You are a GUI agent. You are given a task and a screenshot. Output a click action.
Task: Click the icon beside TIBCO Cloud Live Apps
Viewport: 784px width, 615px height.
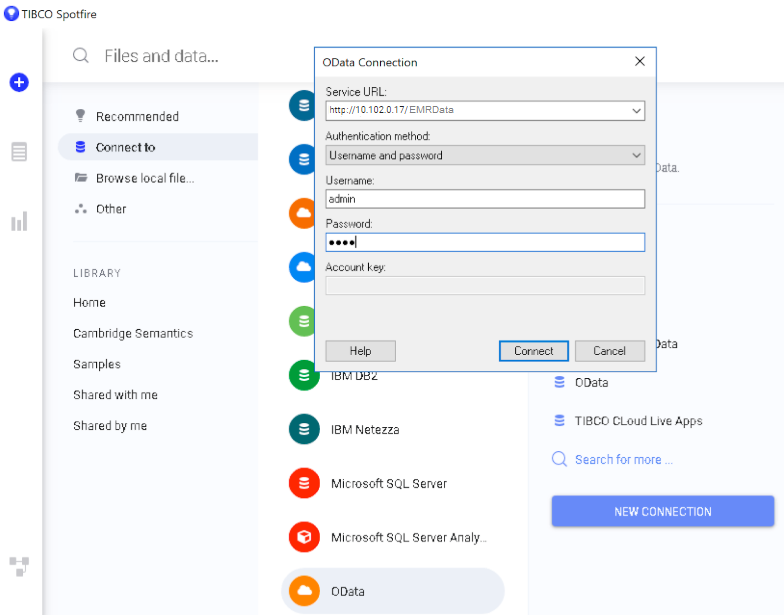560,420
